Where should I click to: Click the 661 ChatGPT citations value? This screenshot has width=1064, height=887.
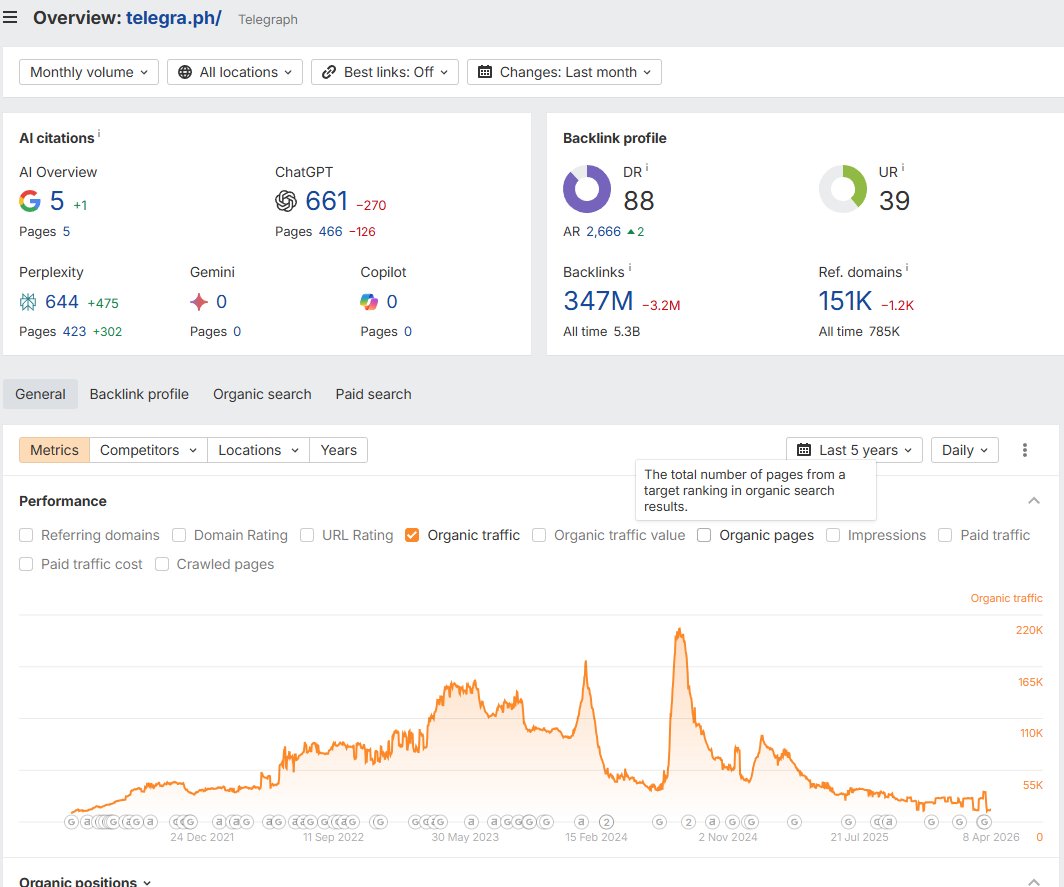pyautogui.click(x=326, y=201)
